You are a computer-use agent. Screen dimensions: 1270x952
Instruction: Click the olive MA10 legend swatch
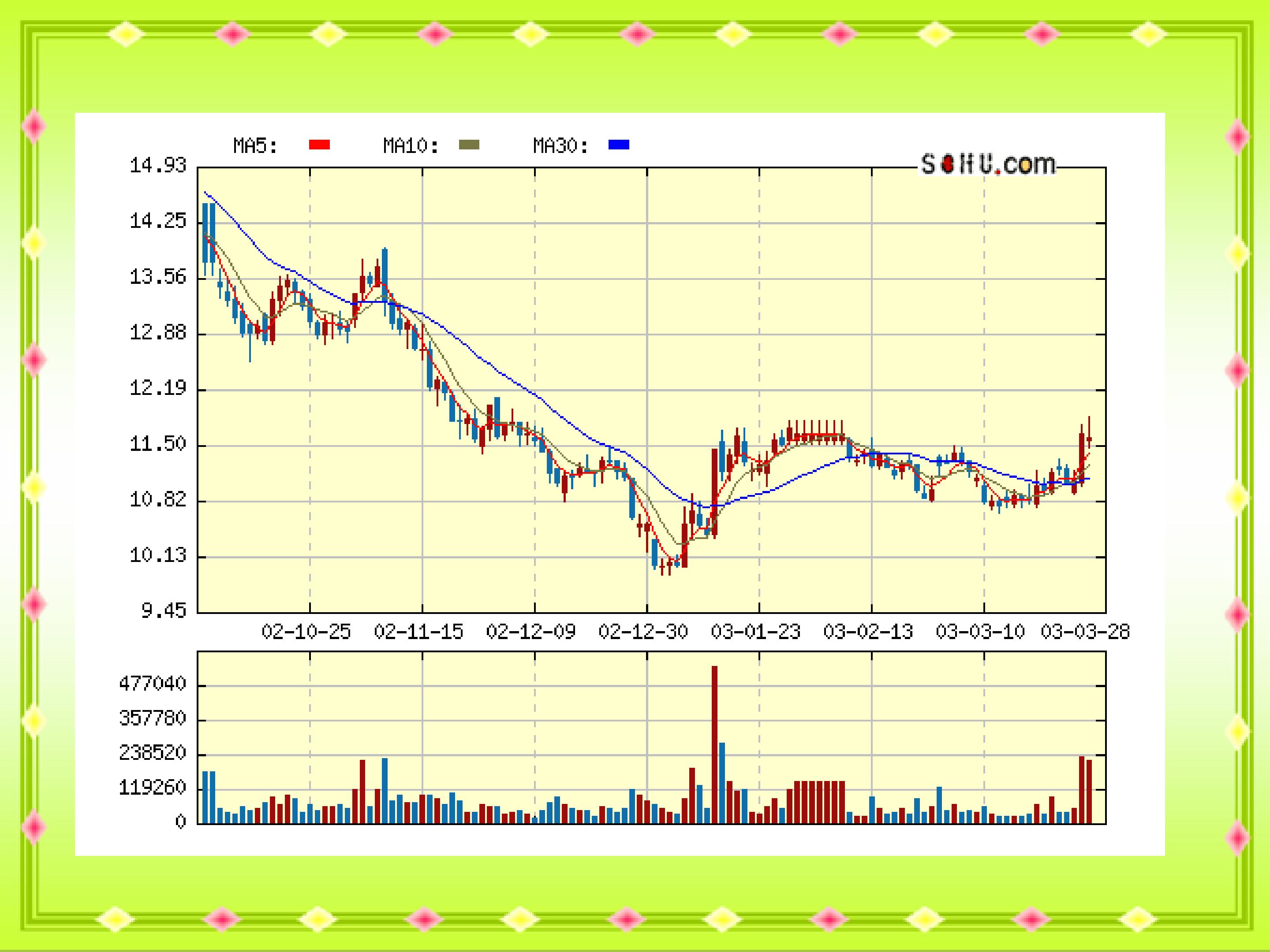(x=468, y=145)
